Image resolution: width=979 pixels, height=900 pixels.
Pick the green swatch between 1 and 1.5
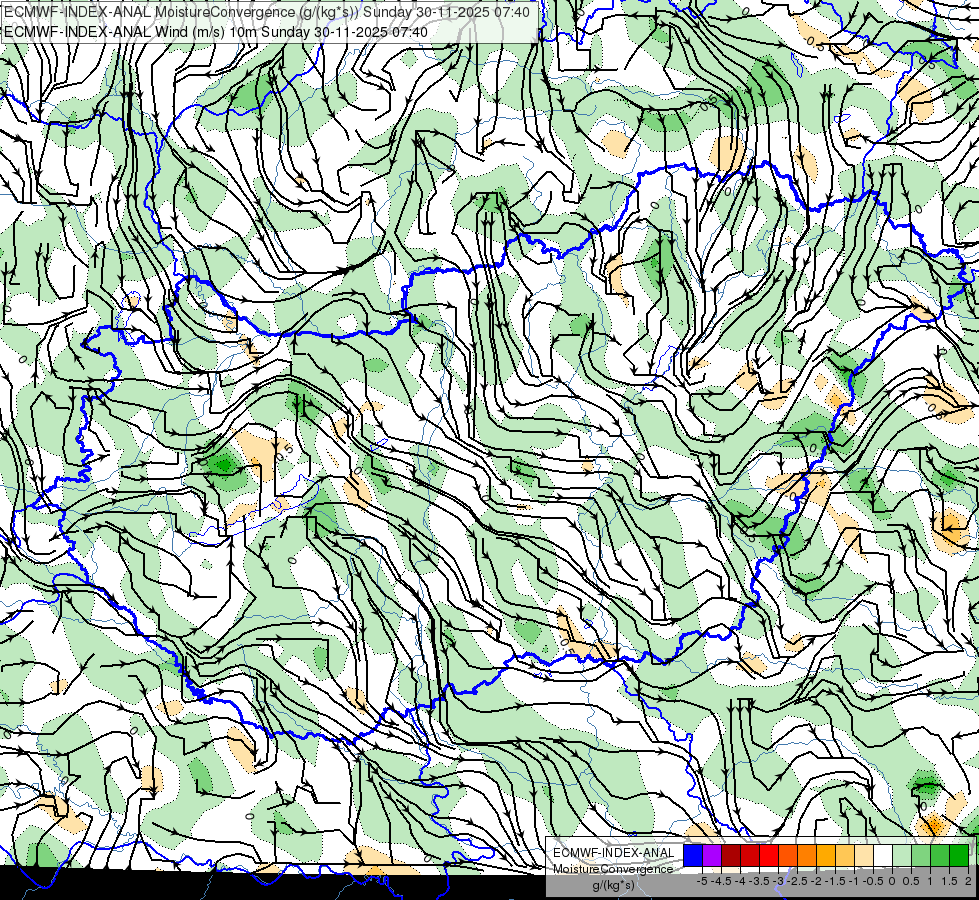940,855
